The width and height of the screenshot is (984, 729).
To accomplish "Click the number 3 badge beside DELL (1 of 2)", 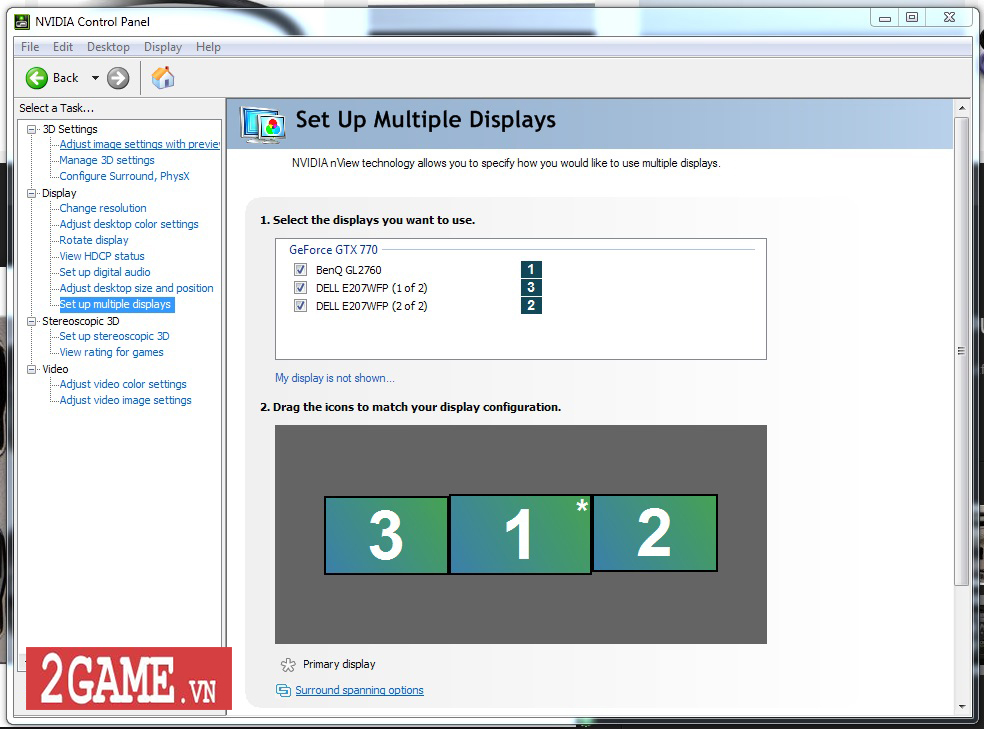I will click(x=531, y=287).
